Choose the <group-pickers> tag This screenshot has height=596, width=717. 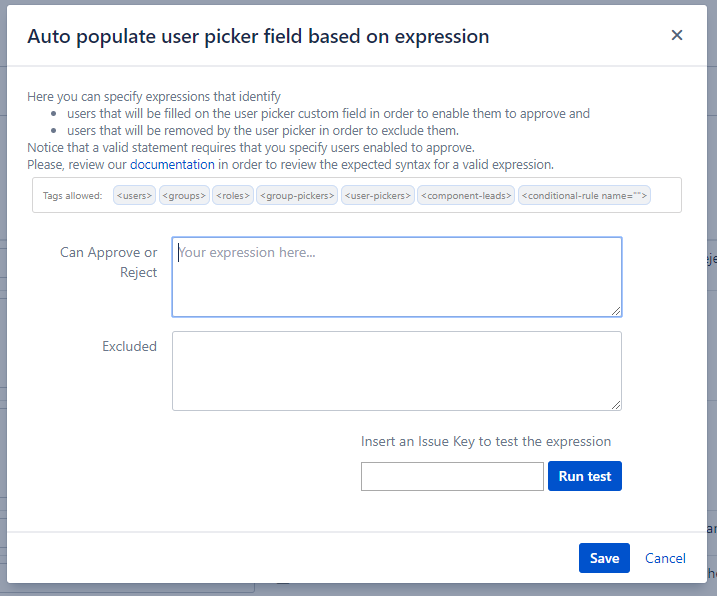tap(296, 196)
